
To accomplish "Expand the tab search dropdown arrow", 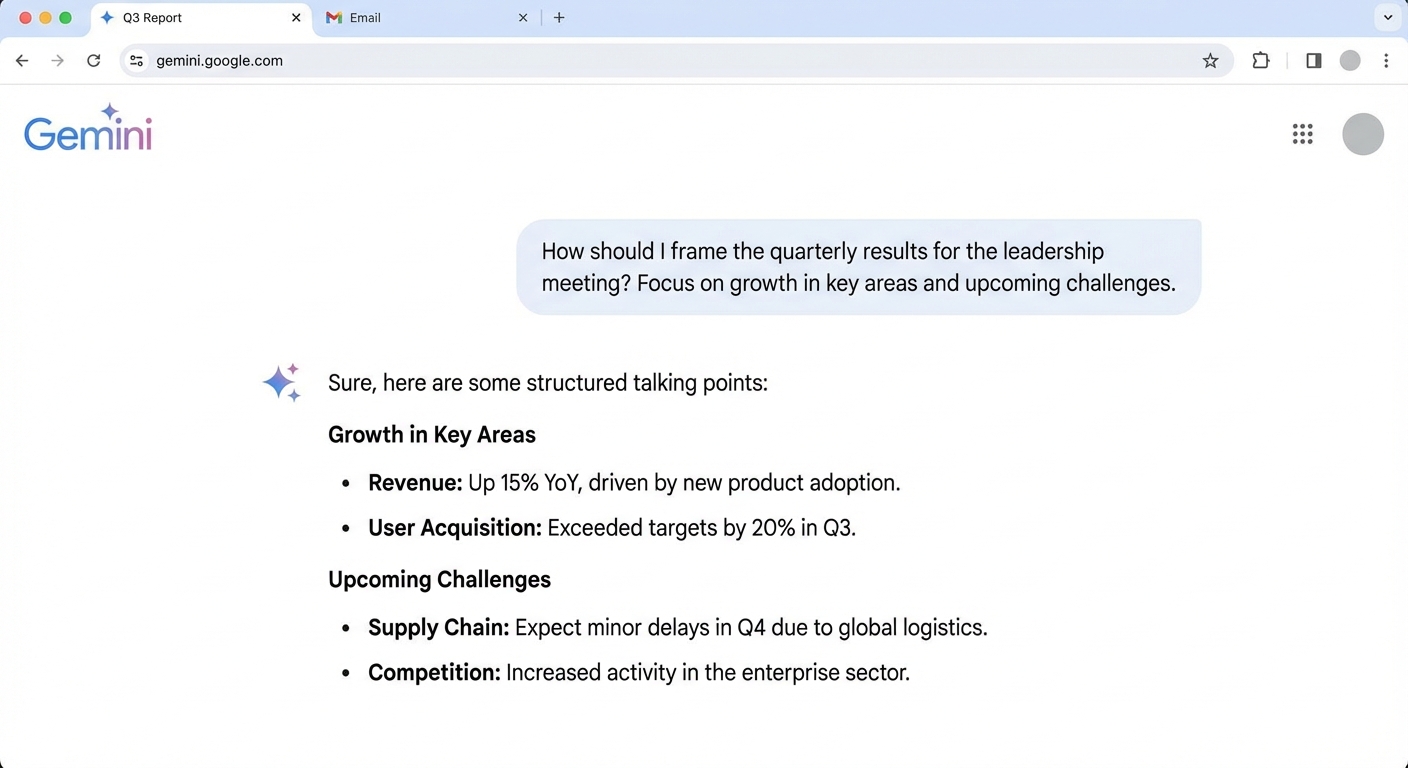I will [1388, 18].
